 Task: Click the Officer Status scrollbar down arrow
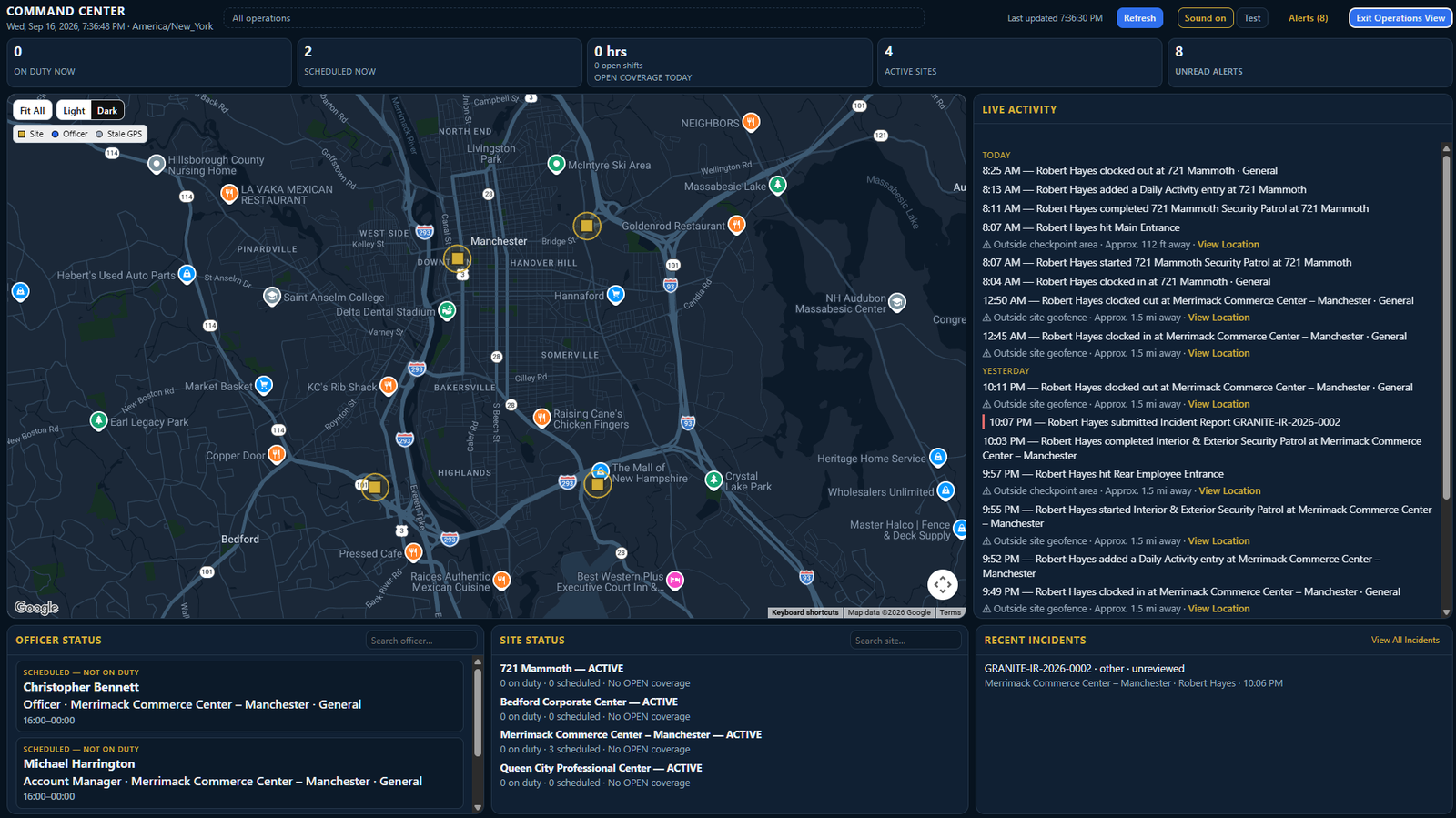(x=478, y=807)
